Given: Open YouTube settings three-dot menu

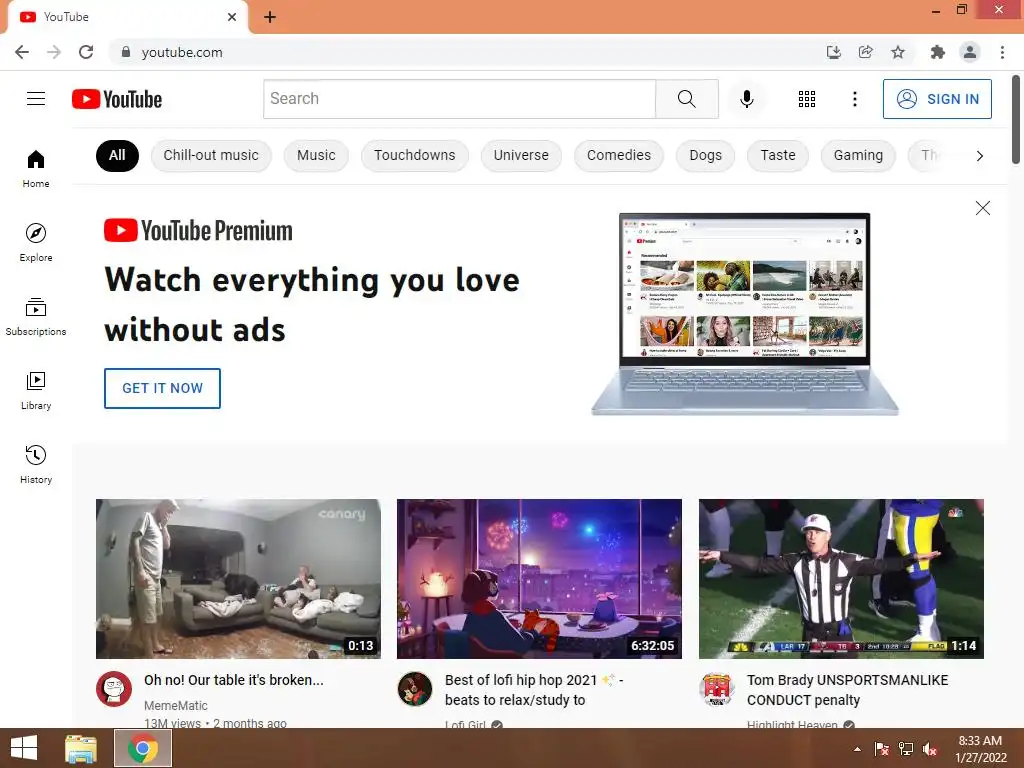Looking at the screenshot, I should pyautogui.click(x=854, y=99).
